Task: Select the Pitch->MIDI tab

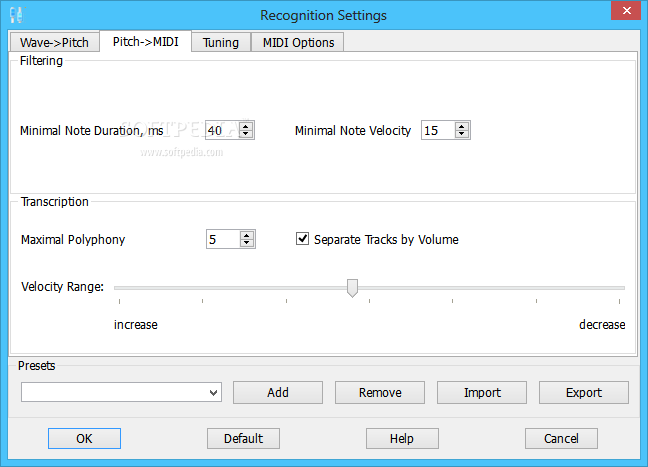Action: coord(145,41)
